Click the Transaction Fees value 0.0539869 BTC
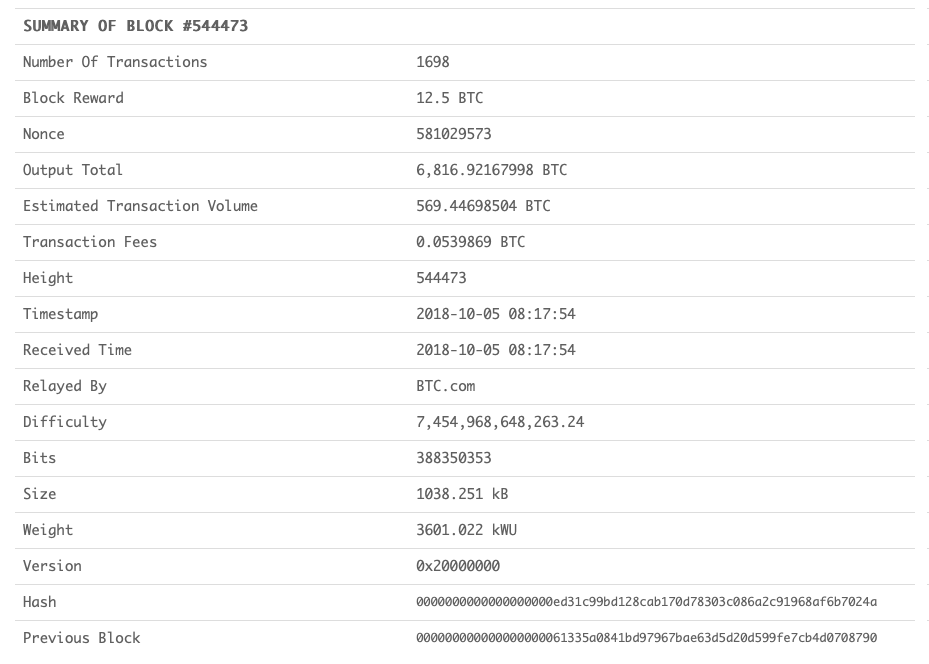Screen dimensions: 929x664 470,242
